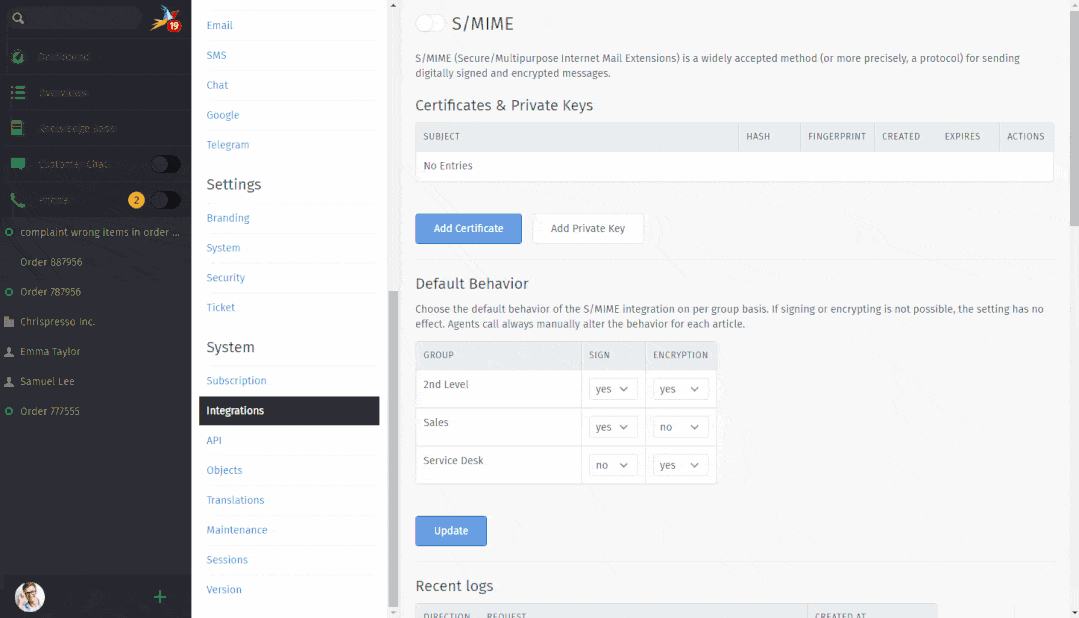Open API settings
Viewport: 1079px width, 618px height.
[214, 440]
